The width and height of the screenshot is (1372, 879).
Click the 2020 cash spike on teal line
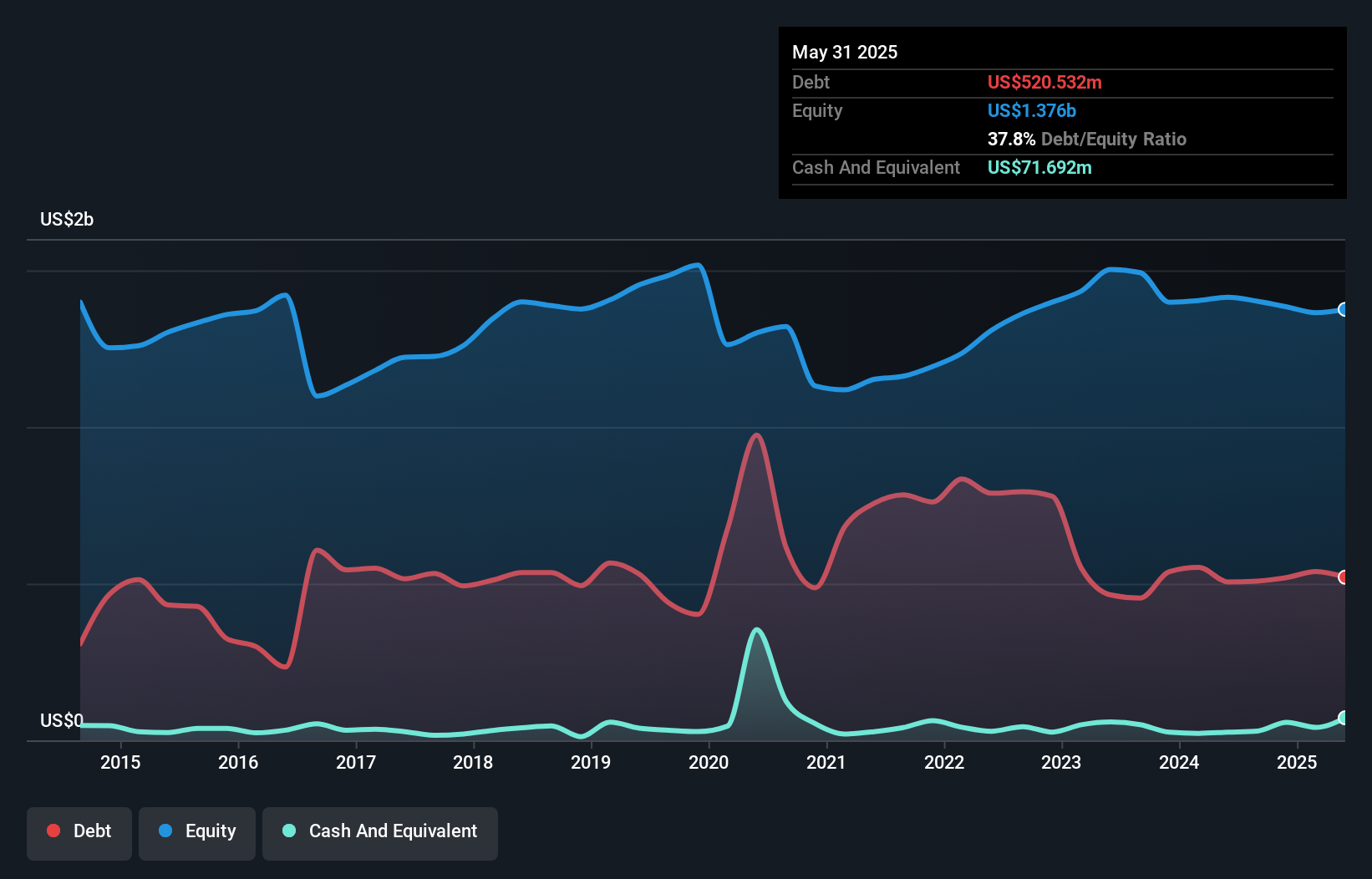[757, 630]
